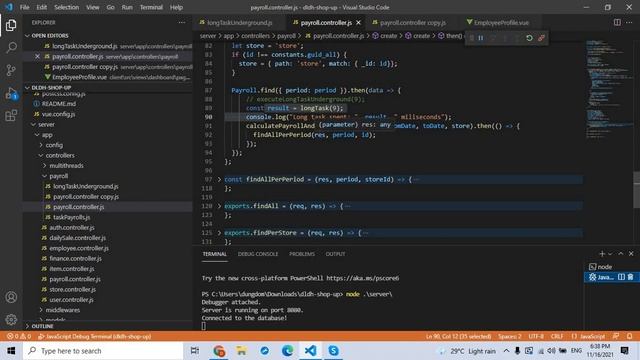This screenshot has width=640, height=360.
Task: Show notifications via bell icon
Action: pos(630,336)
